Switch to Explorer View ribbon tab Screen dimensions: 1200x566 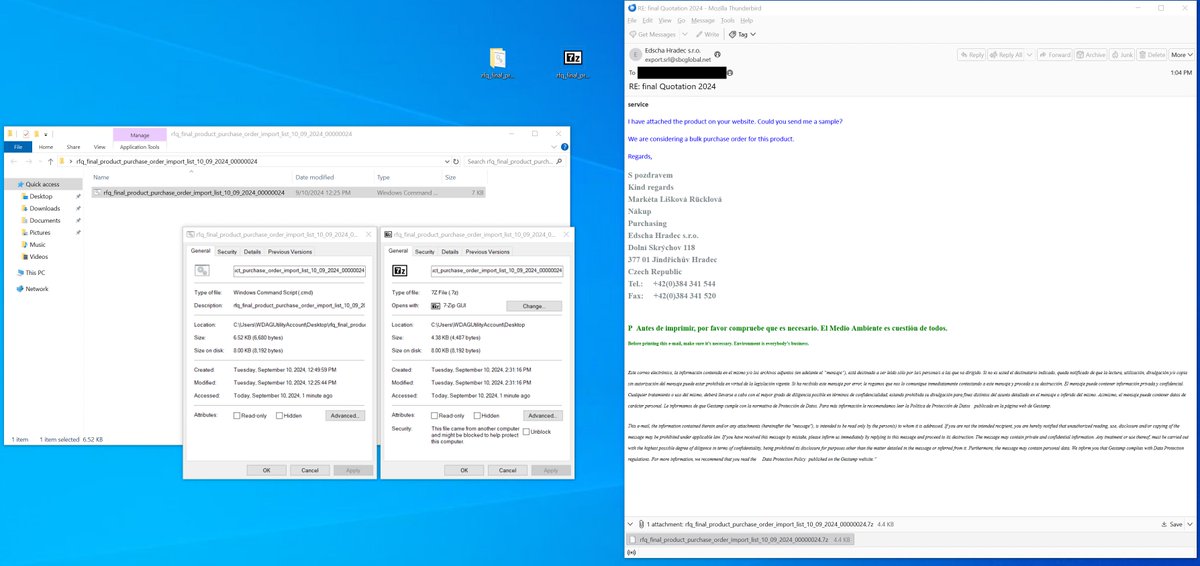(99, 147)
